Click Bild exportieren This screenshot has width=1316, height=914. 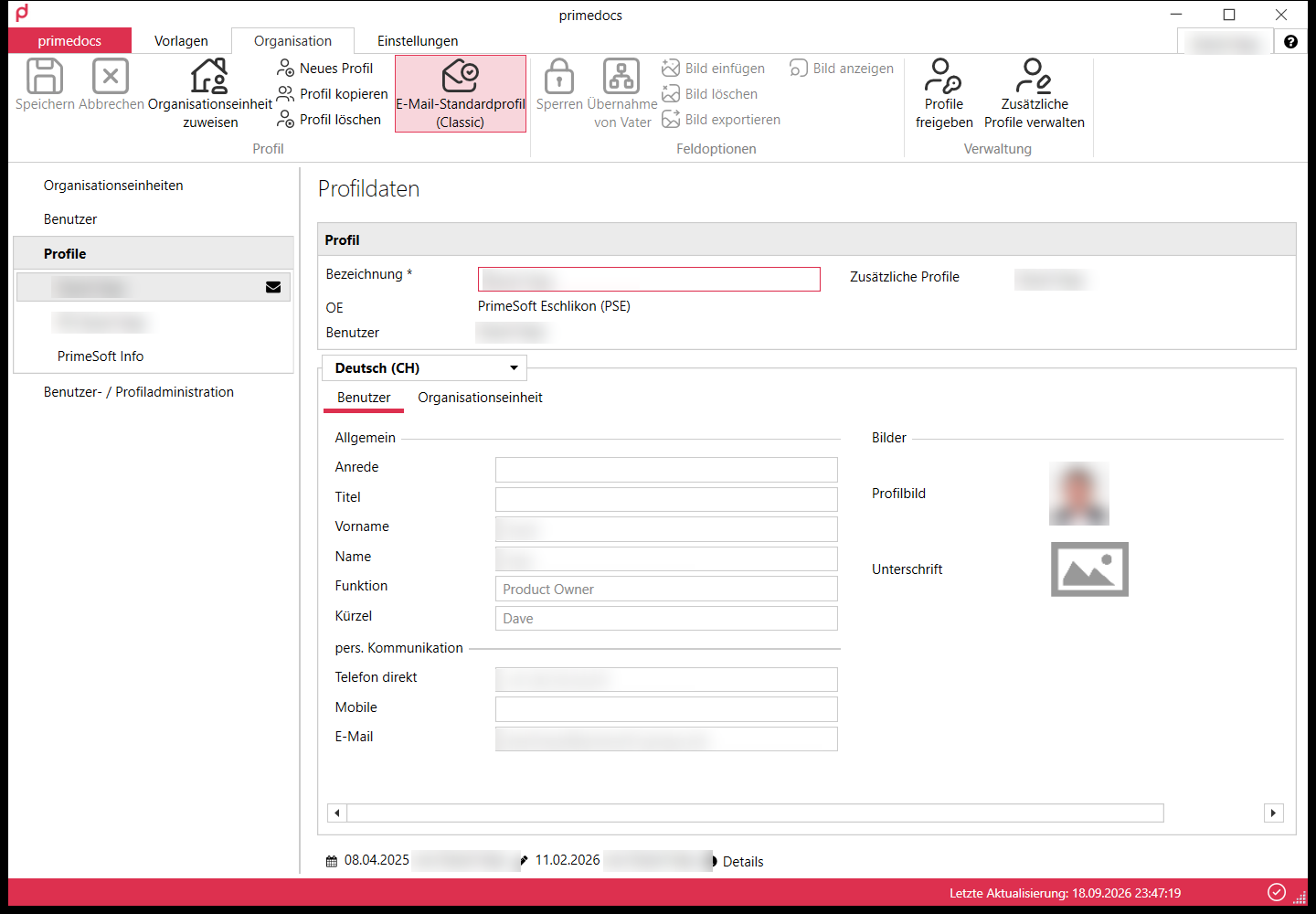click(721, 120)
